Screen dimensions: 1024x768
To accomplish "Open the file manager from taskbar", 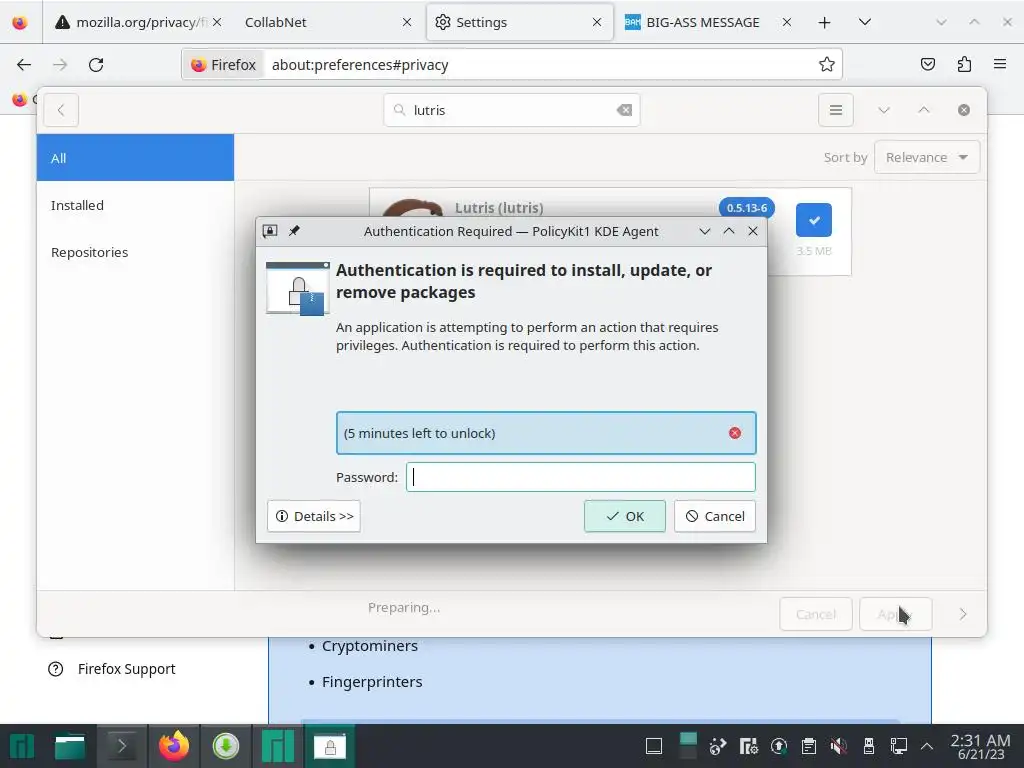I will [70, 746].
